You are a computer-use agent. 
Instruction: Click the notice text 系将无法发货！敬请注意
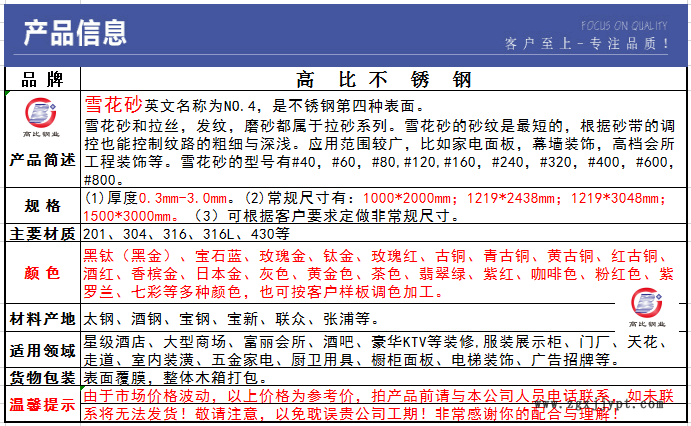tap(170, 414)
